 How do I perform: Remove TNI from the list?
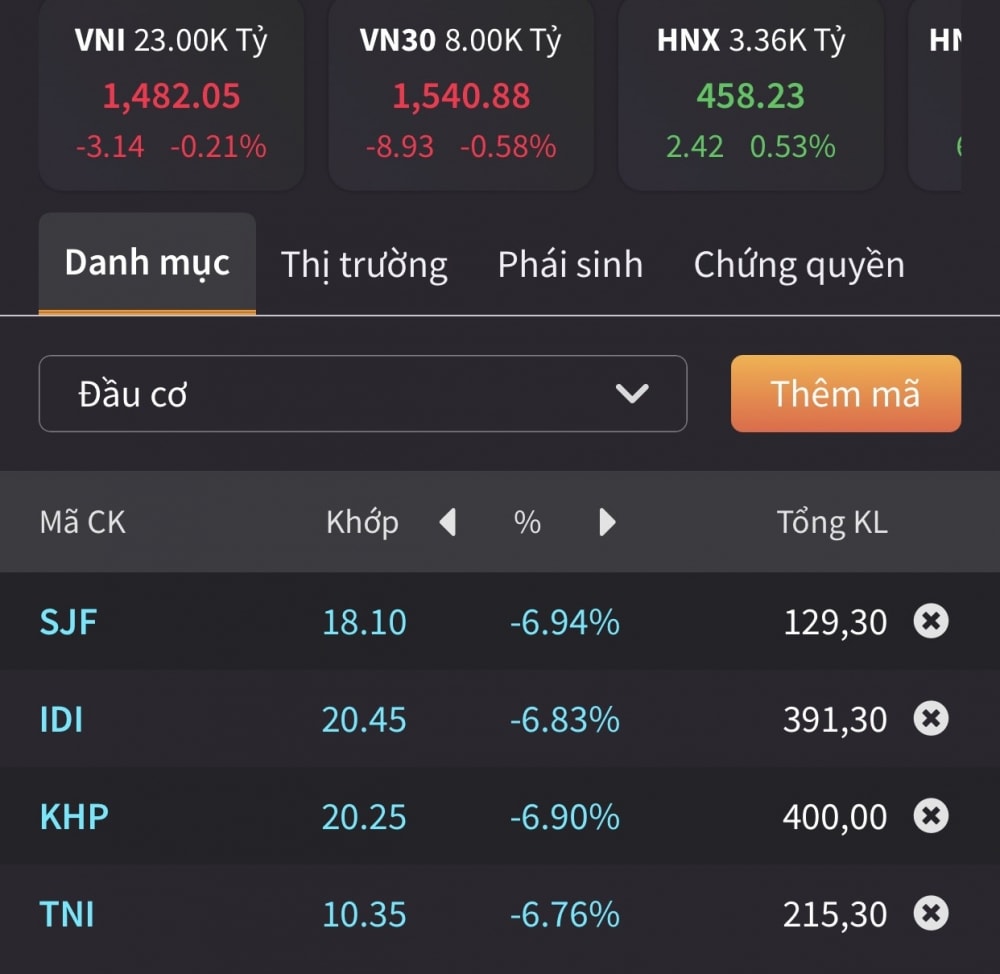point(930,913)
